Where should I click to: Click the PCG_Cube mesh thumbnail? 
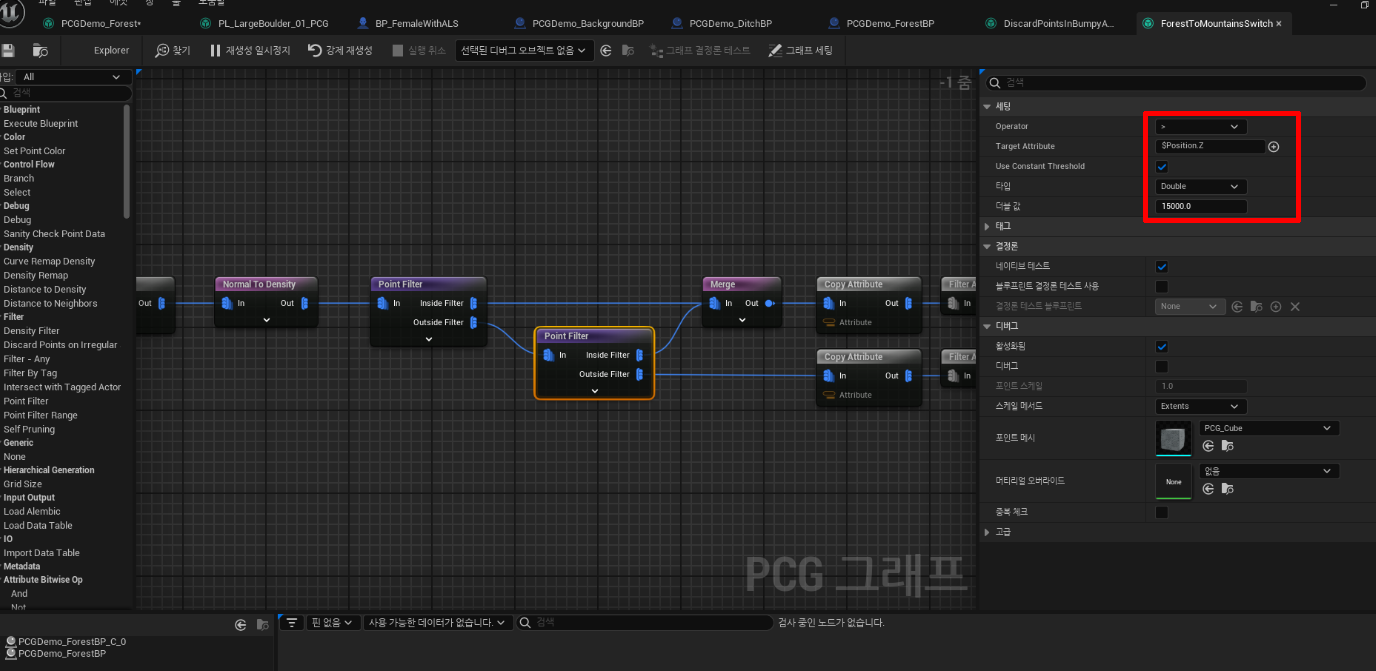pyautogui.click(x=1173, y=438)
